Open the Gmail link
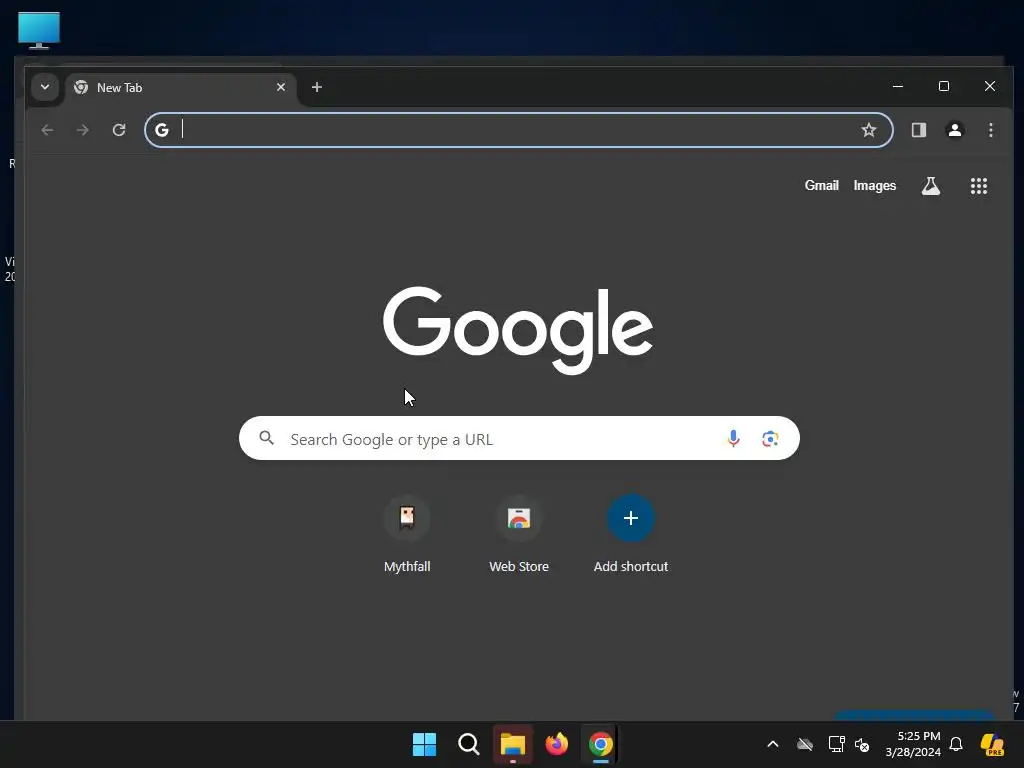This screenshot has height=768, width=1024. [x=822, y=185]
